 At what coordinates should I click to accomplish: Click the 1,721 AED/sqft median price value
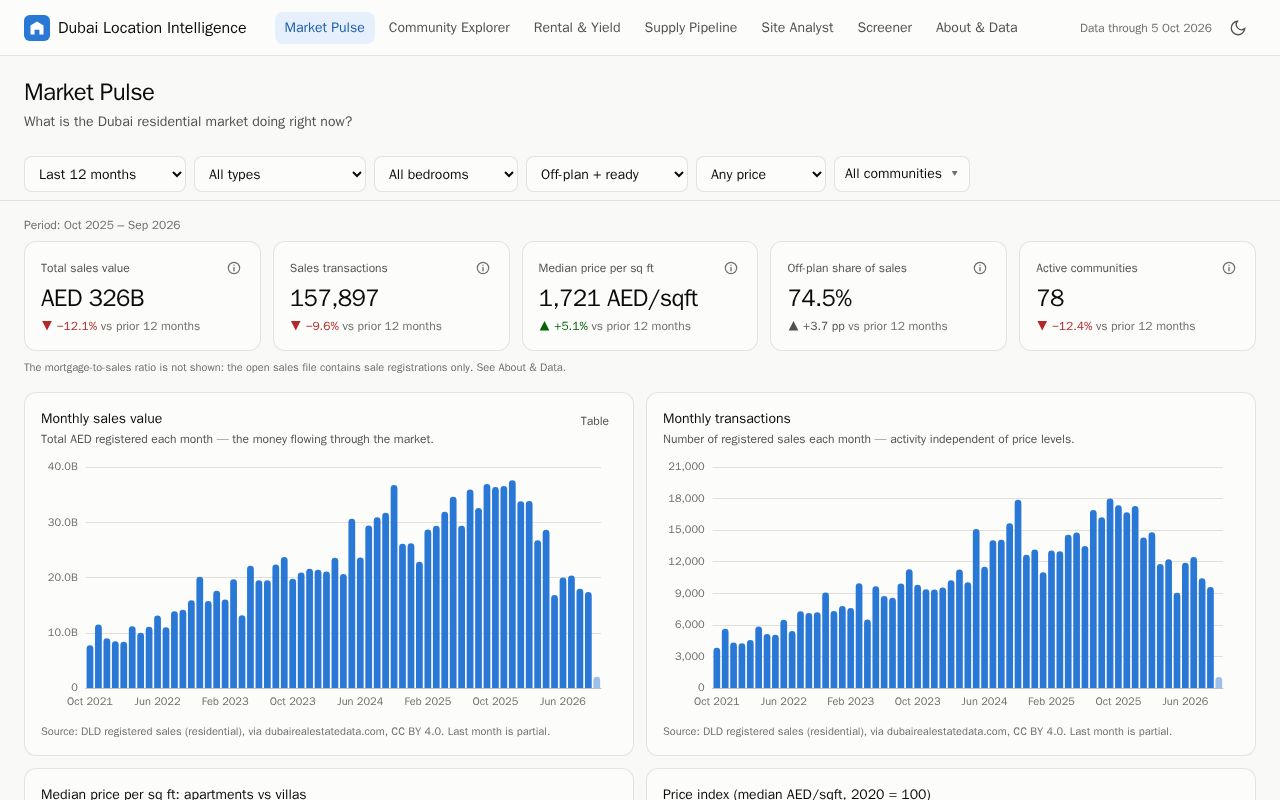click(x=618, y=298)
